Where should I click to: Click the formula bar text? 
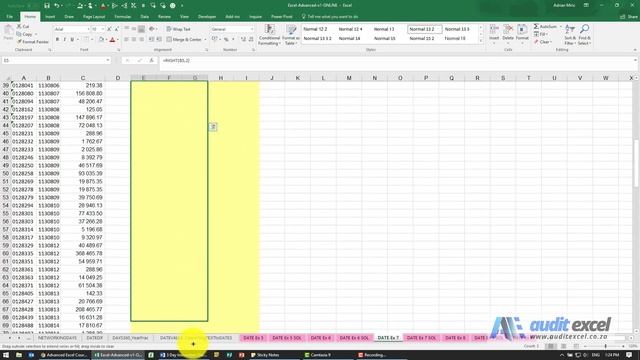click(x=176, y=60)
